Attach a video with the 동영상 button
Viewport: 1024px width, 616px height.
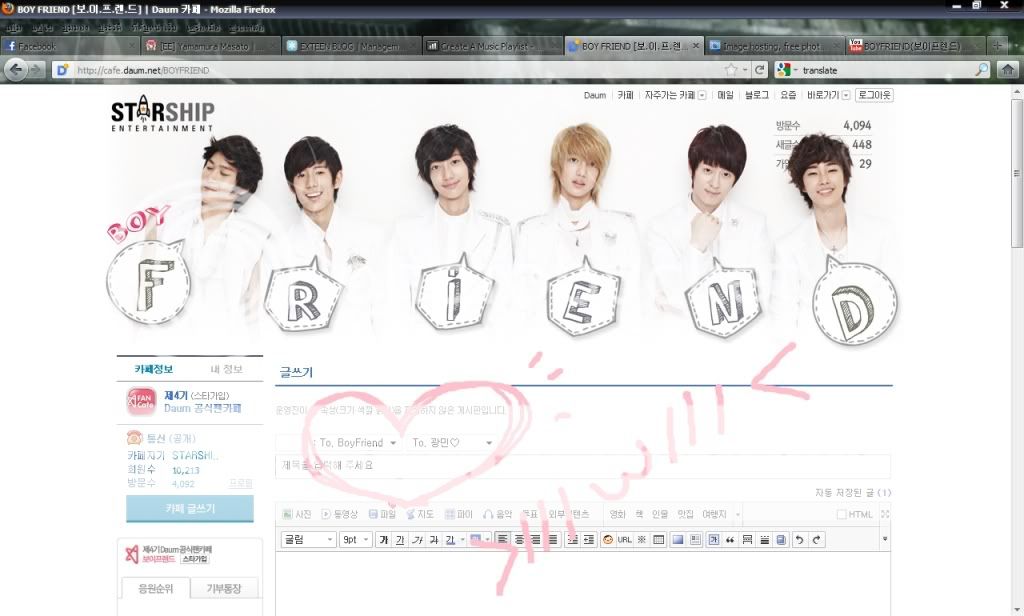point(340,514)
